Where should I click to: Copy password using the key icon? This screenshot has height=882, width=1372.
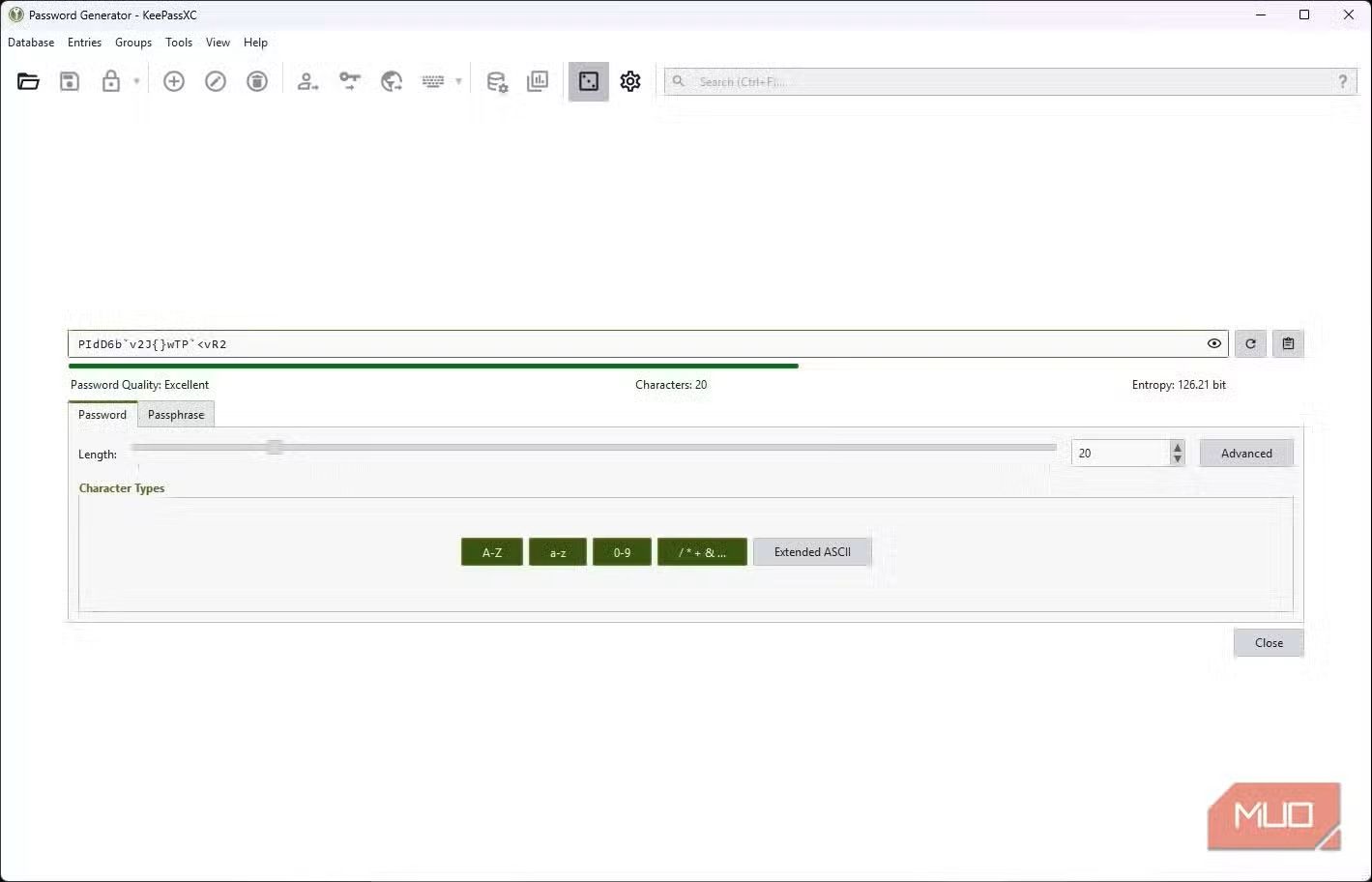(x=350, y=82)
